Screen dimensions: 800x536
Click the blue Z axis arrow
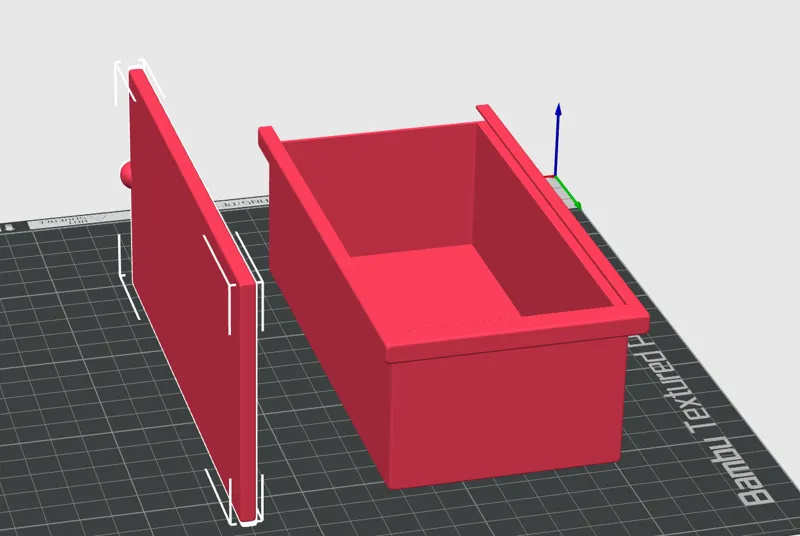[x=558, y=139]
